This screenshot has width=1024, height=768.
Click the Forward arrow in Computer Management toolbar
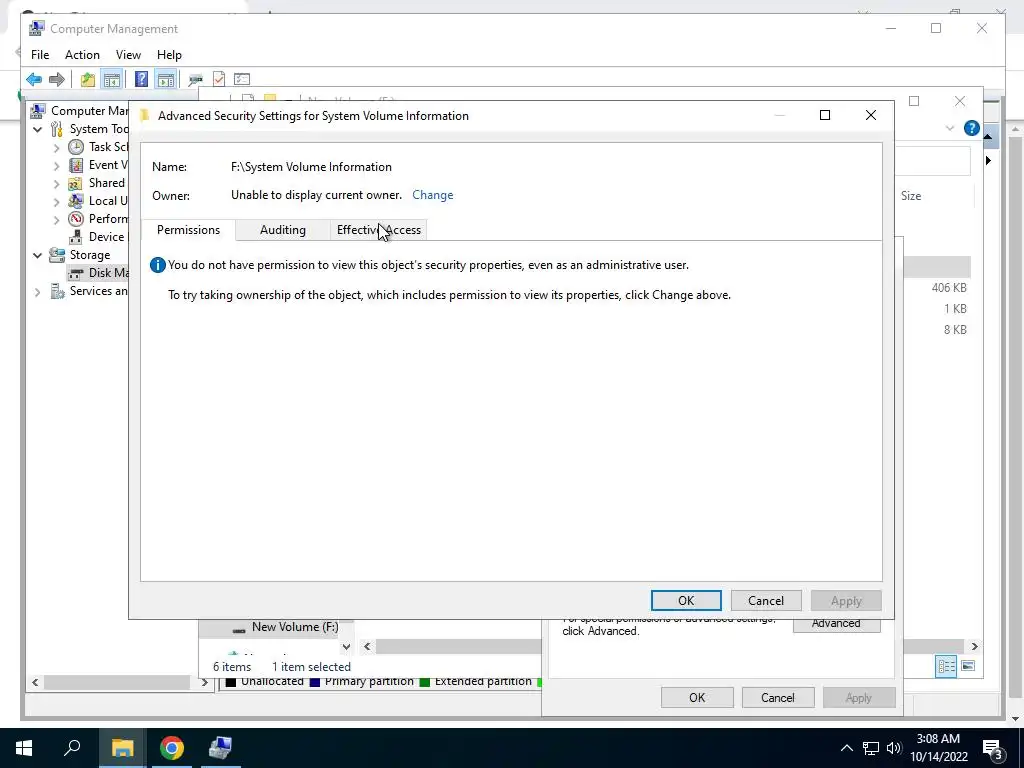pos(57,80)
